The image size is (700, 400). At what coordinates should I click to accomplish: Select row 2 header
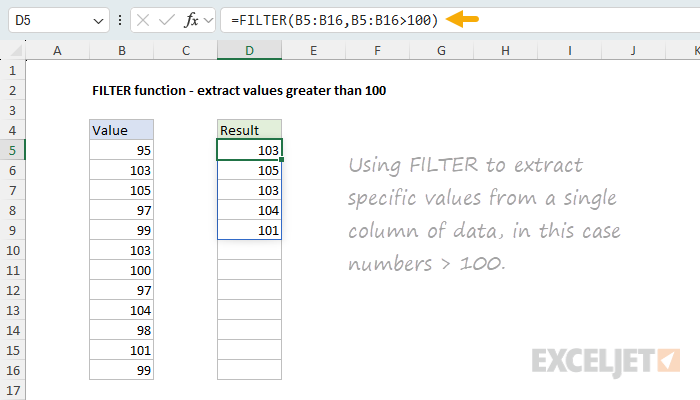coord(12,91)
